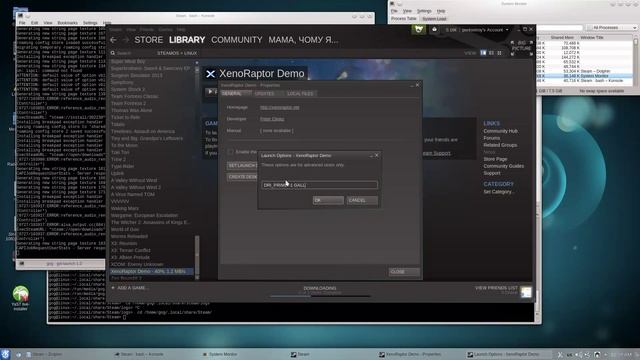640x360 pixels.
Task: Click the SET LAUNCH OPTIONS button
Action: 242,165
